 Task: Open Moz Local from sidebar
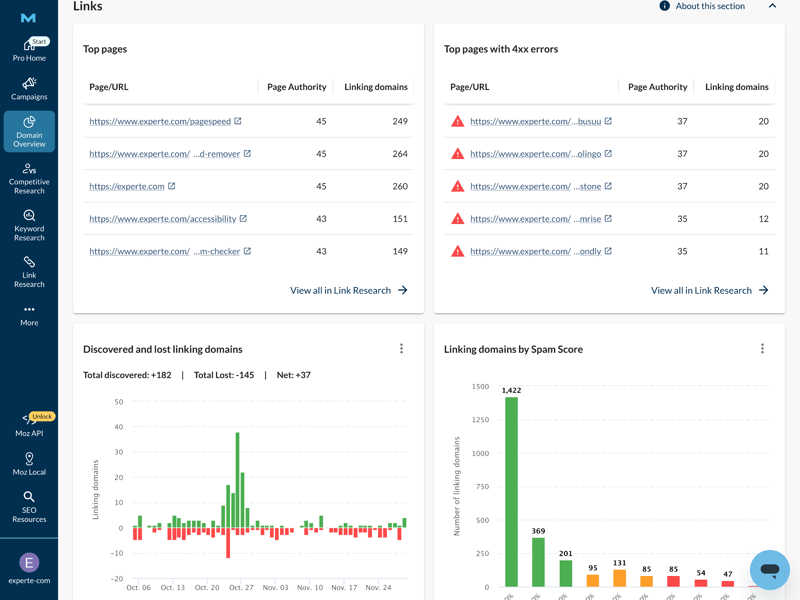coord(29,463)
